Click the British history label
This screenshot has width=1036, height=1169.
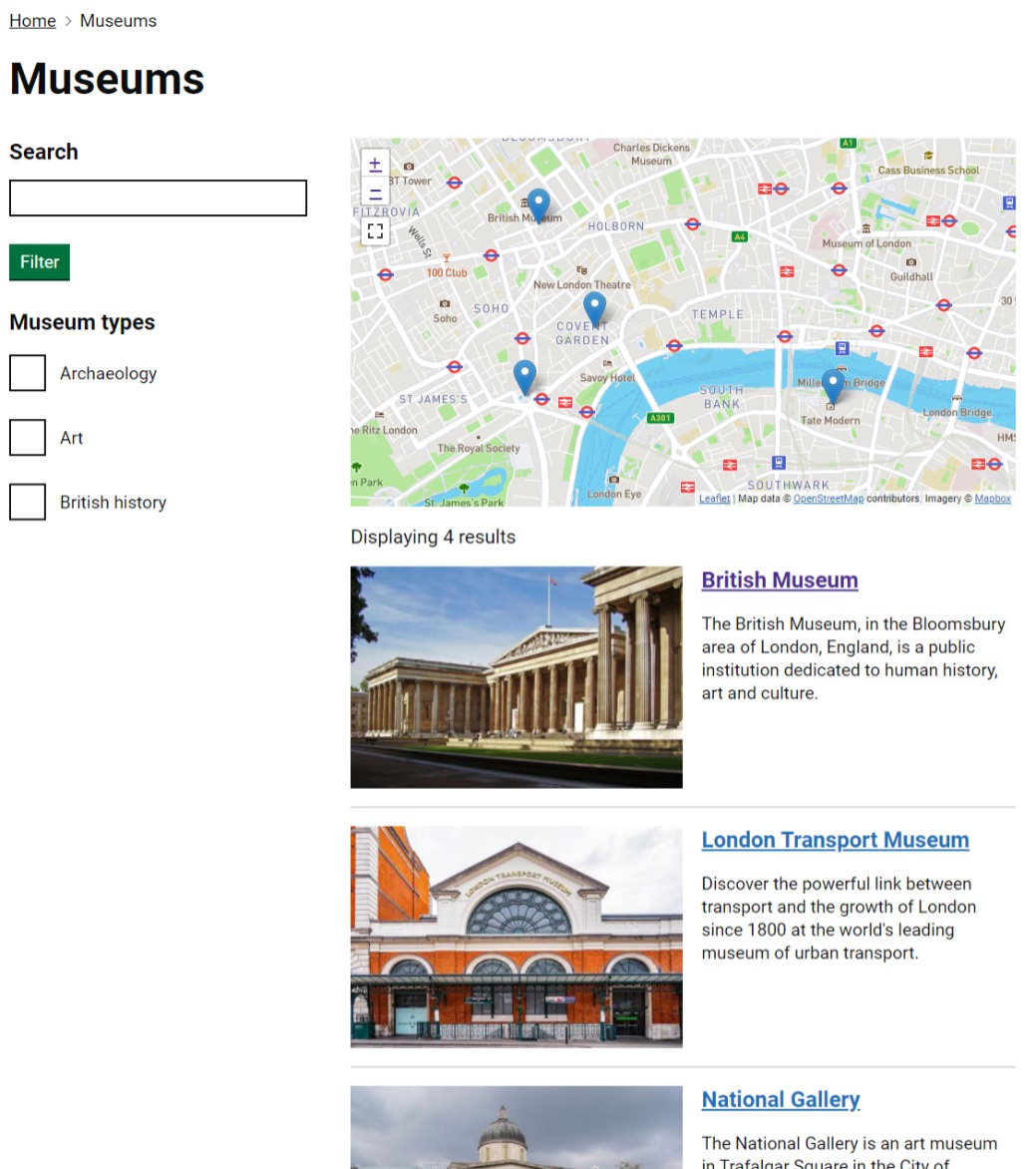point(114,503)
